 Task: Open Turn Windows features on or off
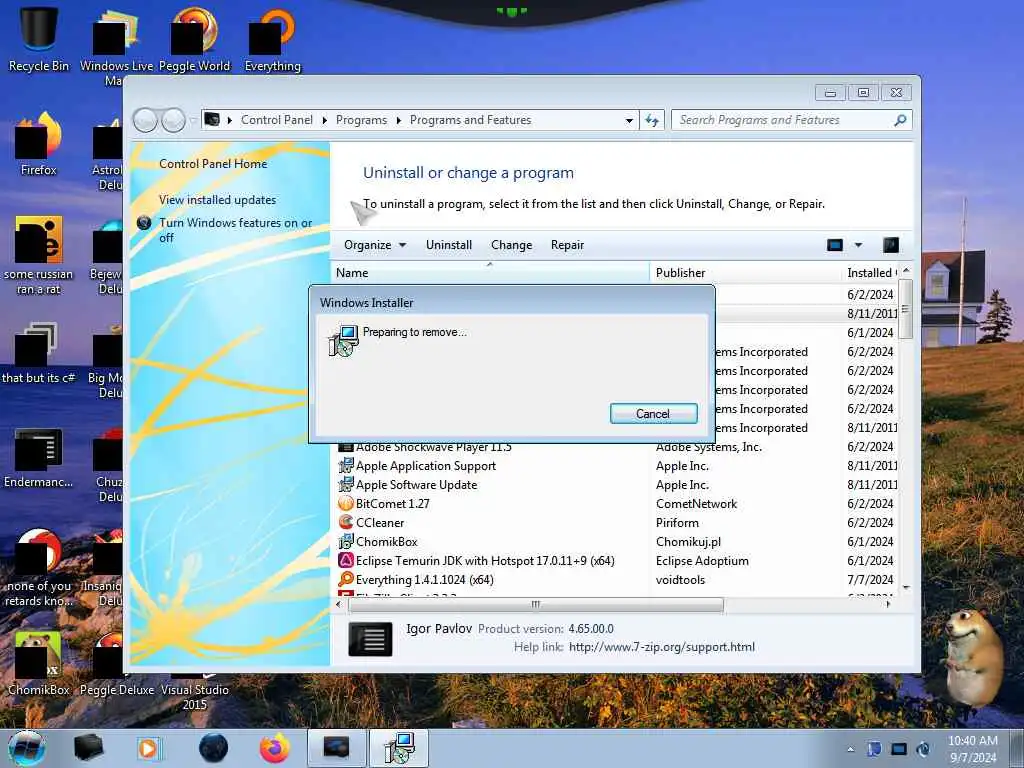(x=235, y=230)
